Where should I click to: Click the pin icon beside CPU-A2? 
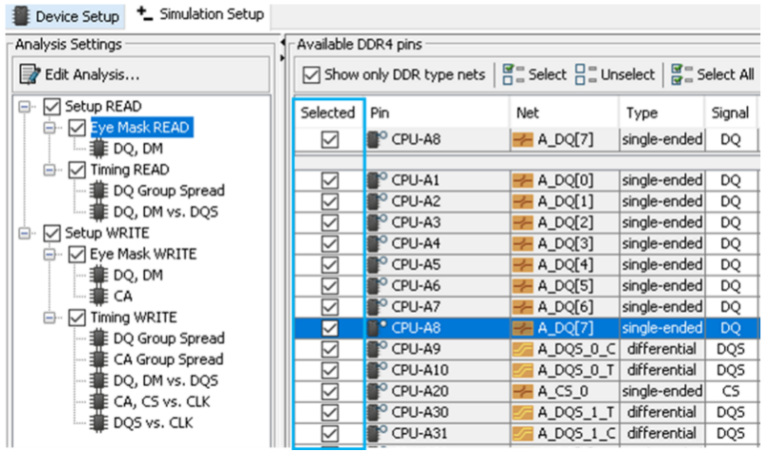(x=377, y=201)
